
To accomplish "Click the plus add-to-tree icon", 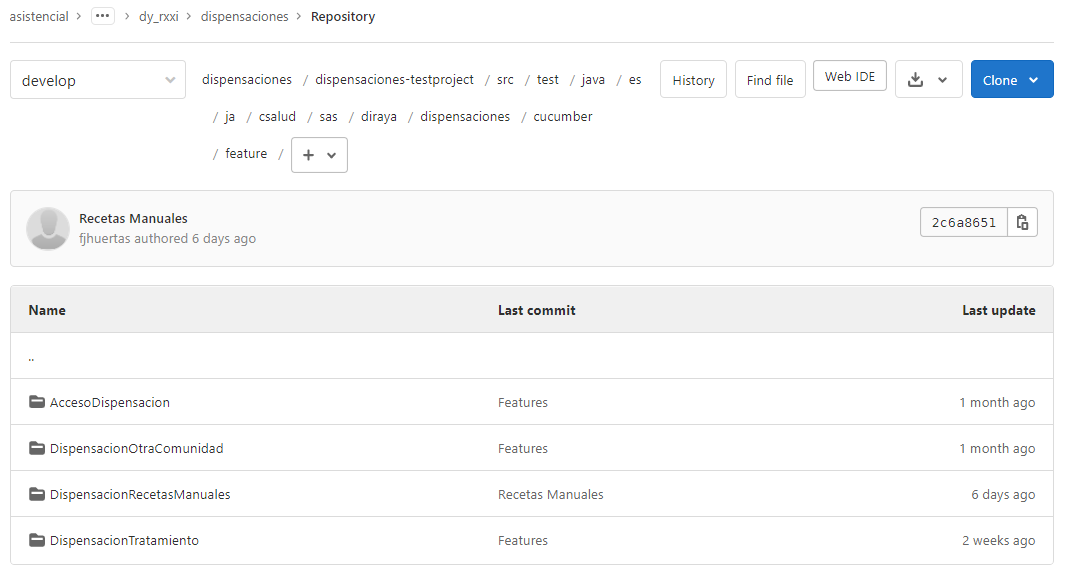I will pos(309,155).
